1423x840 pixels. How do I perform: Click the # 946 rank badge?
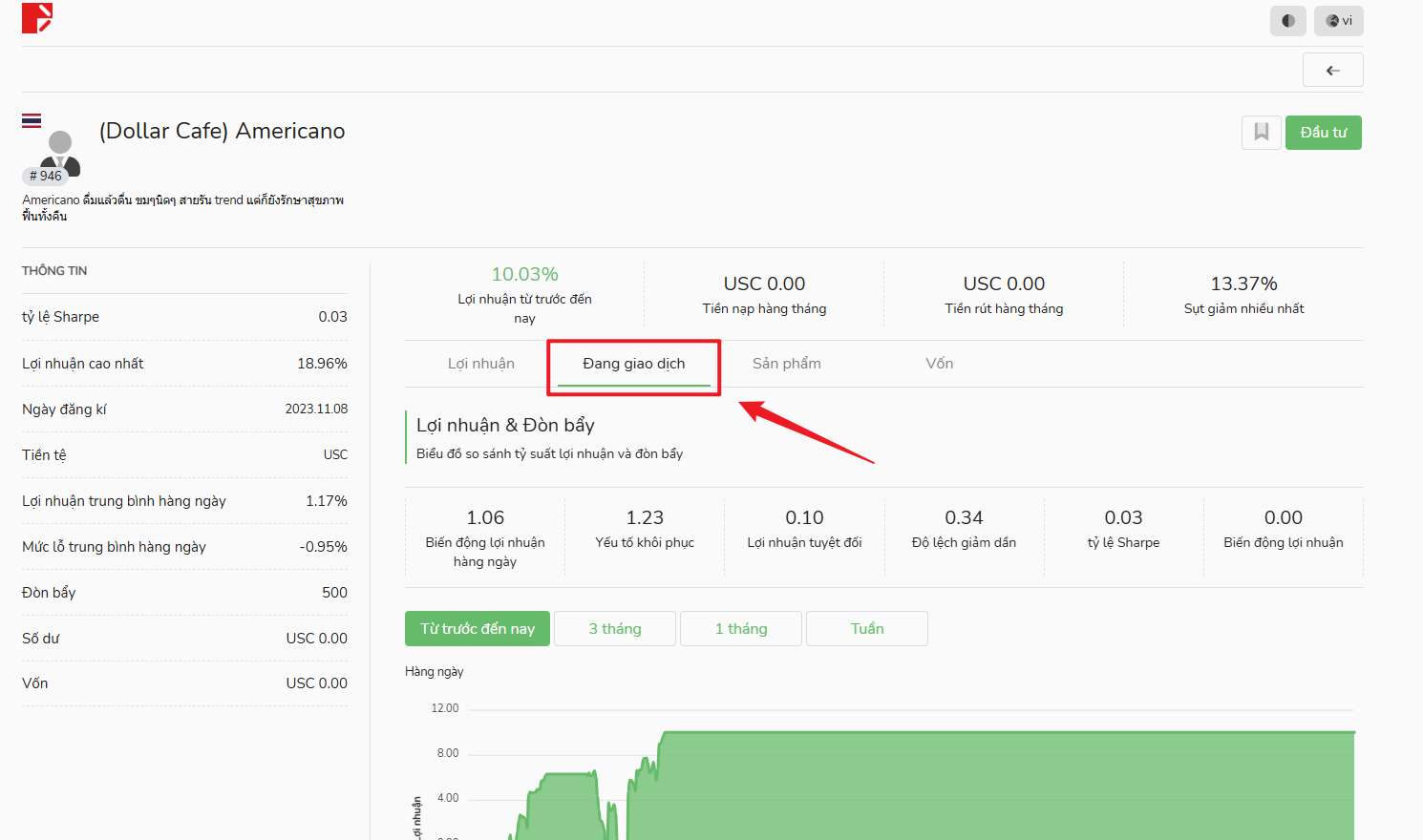tap(45, 176)
